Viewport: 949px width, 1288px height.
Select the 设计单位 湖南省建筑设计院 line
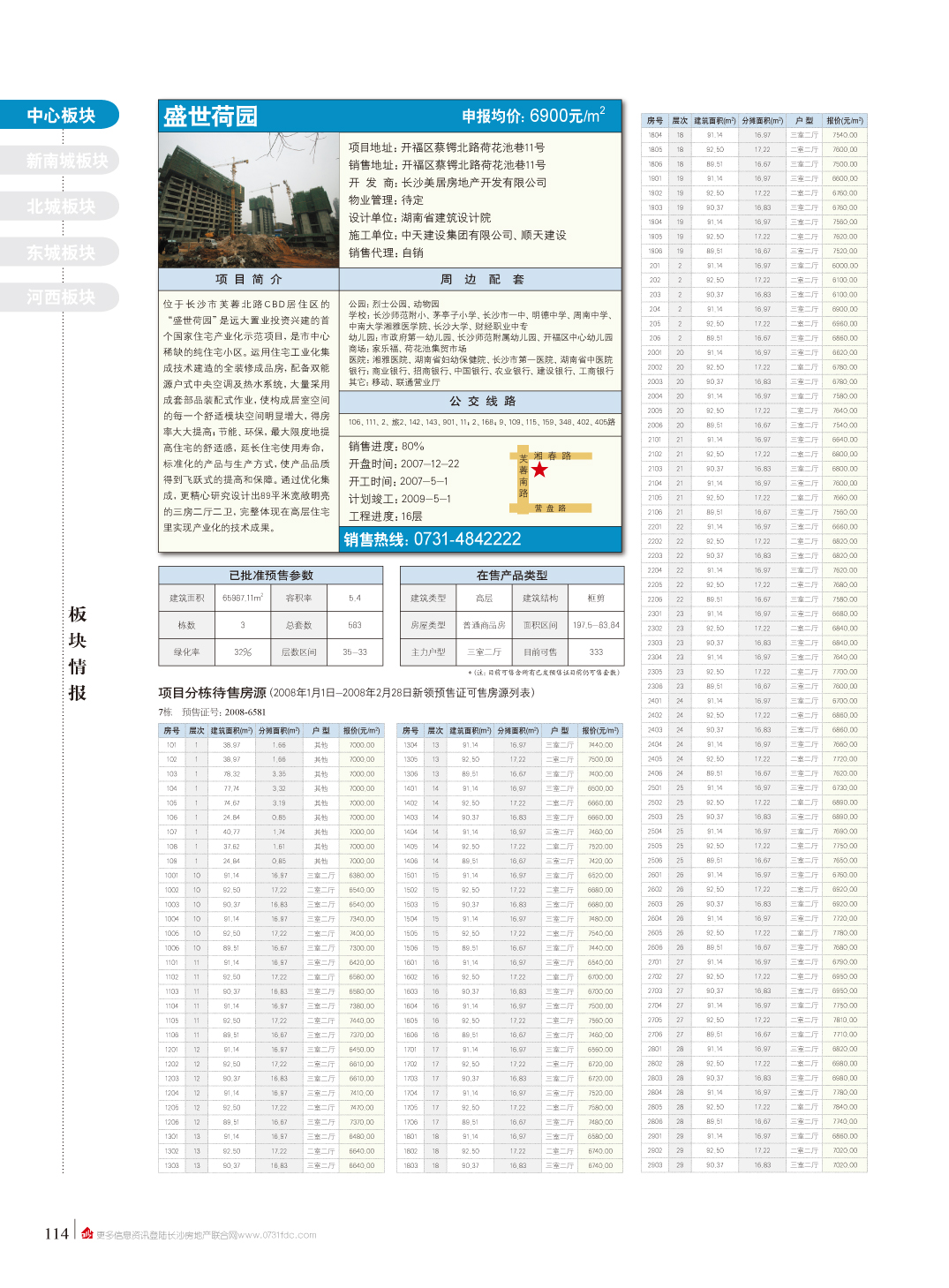tap(419, 218)
